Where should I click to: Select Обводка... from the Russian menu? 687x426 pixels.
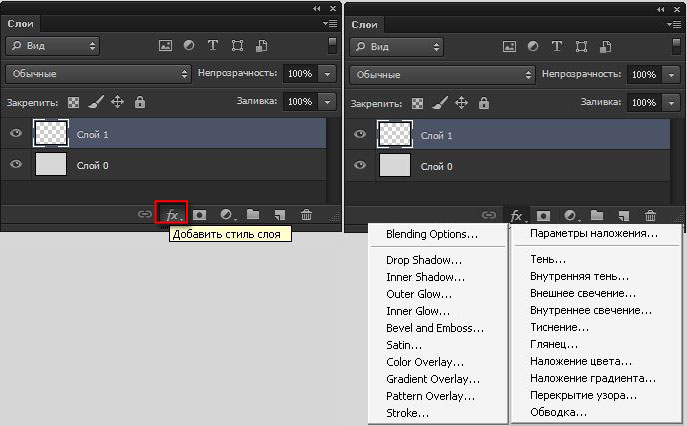pos(558,412)
